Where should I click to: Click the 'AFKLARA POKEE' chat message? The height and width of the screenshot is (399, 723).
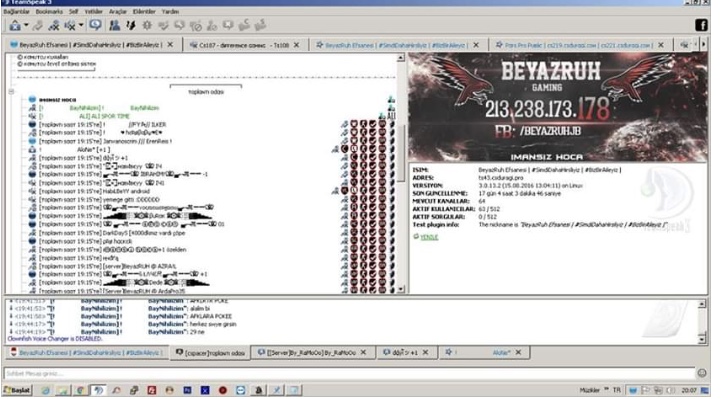click(x=210, y=316)
